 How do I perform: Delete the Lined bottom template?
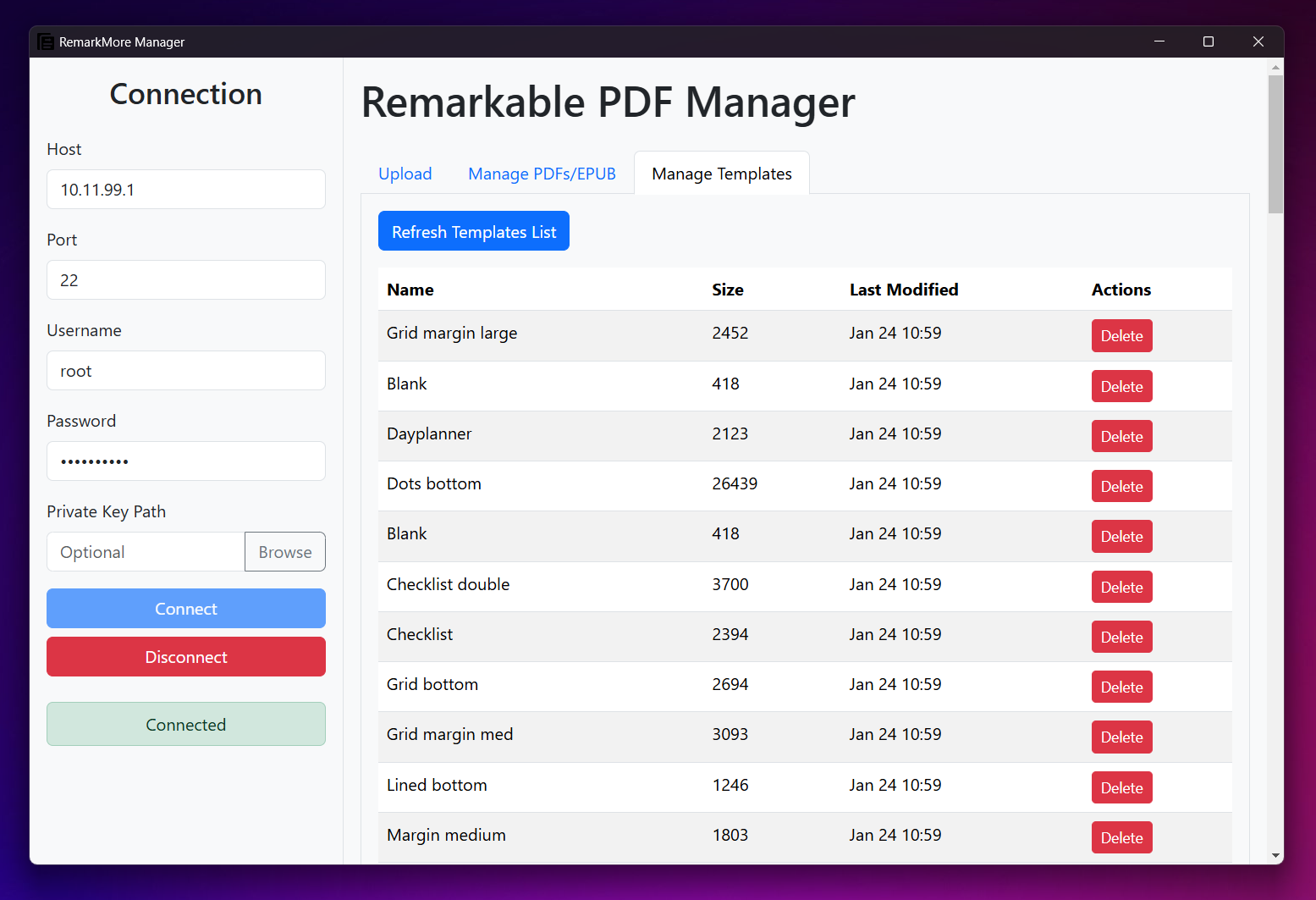click(x=1121, y=787)
